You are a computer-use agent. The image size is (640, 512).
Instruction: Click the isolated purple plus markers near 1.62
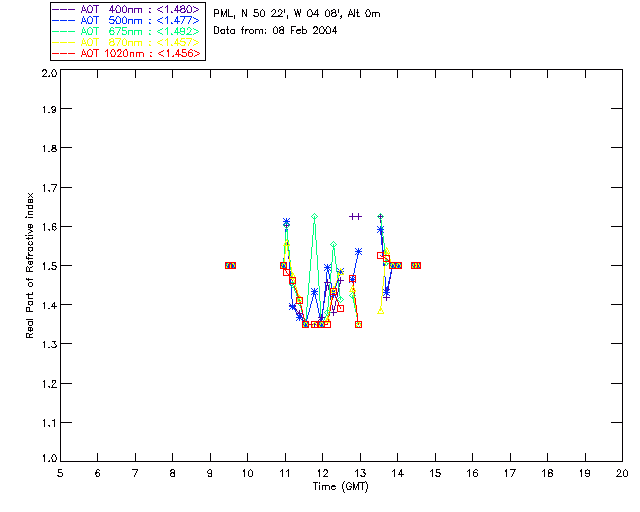tap(356, 216)
